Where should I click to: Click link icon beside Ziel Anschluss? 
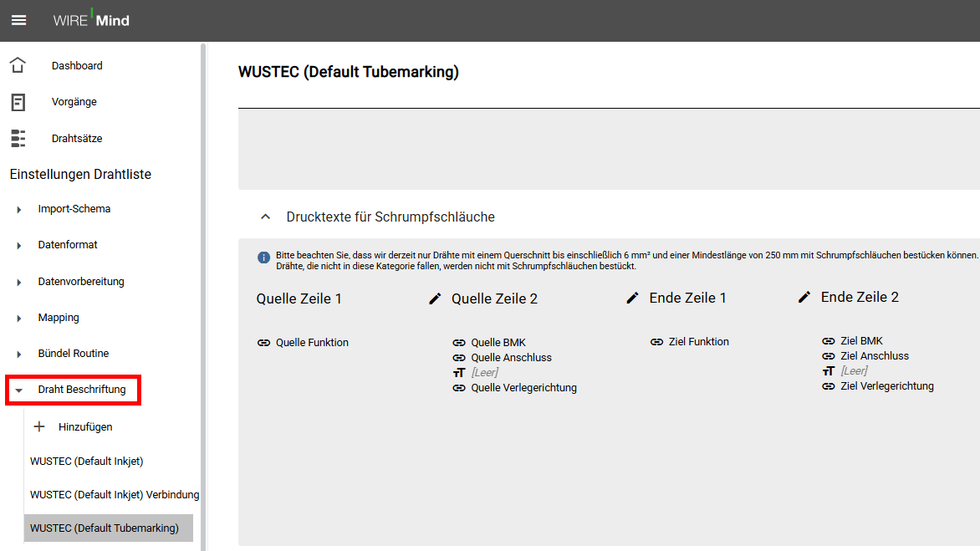point(828,356)
